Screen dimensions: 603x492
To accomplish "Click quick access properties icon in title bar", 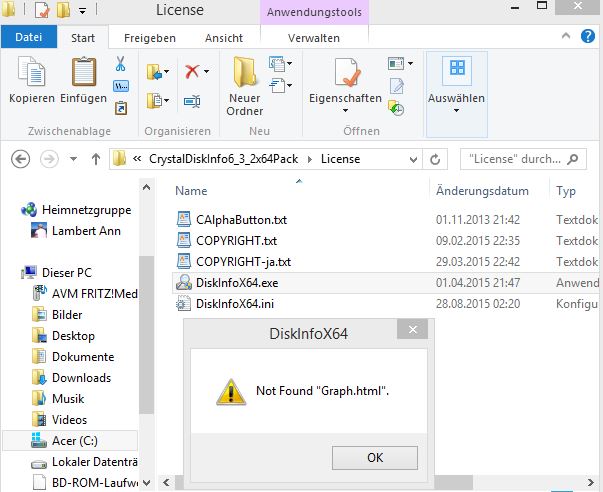I will 42,10.
